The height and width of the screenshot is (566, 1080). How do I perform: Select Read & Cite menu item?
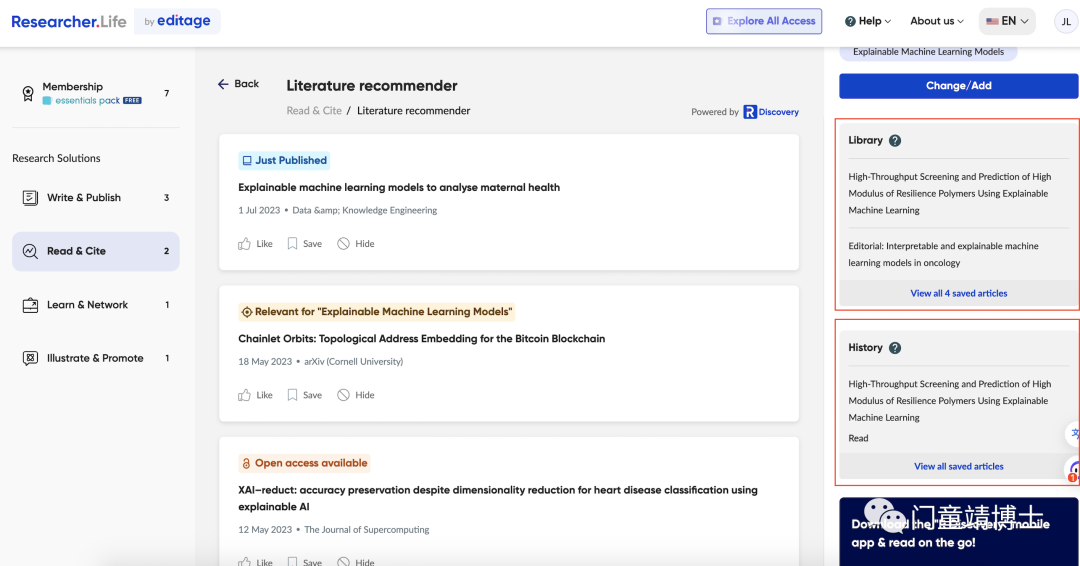coord(96,251)
